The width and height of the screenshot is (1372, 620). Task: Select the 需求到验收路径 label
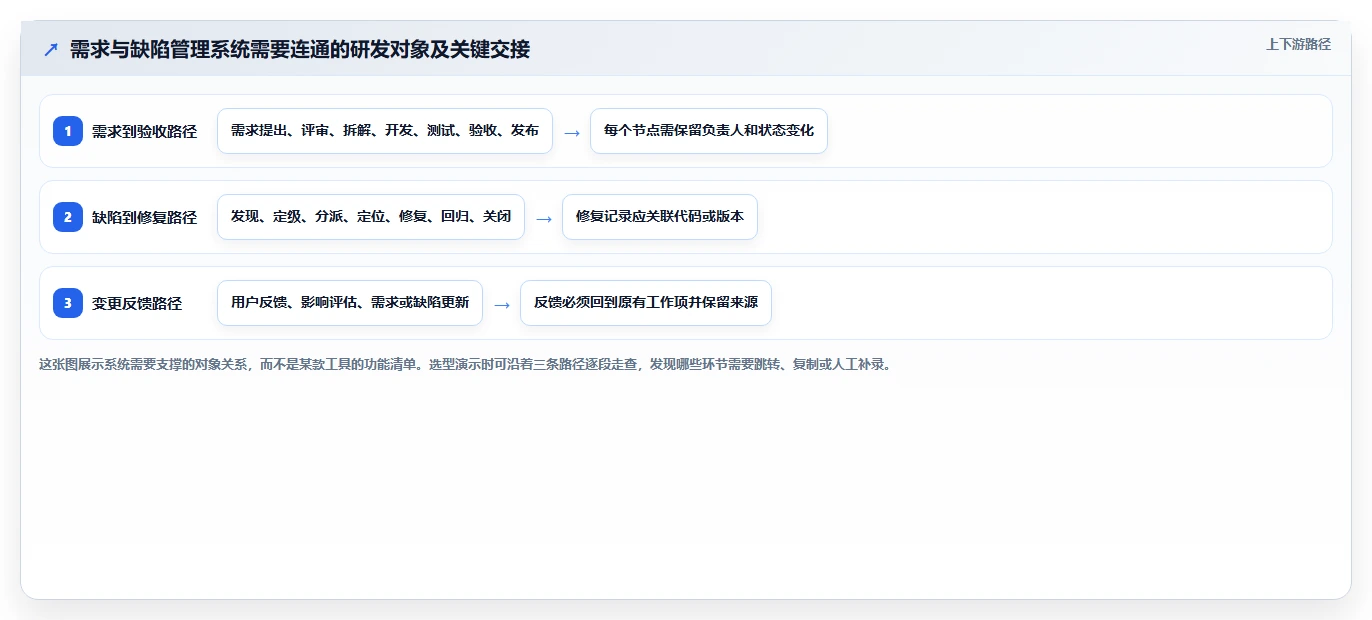(x=144, y=131)
